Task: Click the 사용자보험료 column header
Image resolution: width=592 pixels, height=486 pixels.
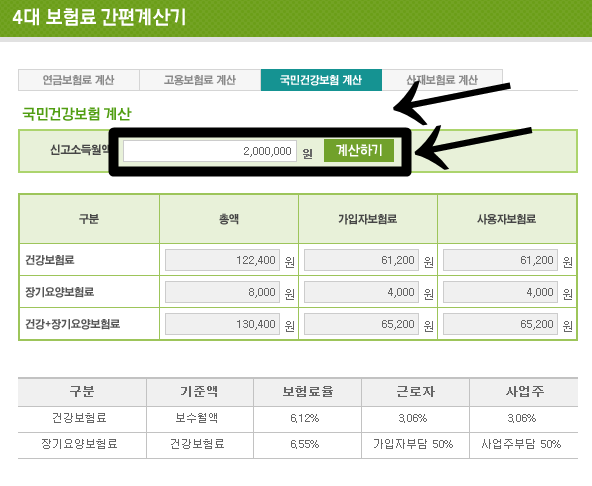Action: [x=507, y=219]
